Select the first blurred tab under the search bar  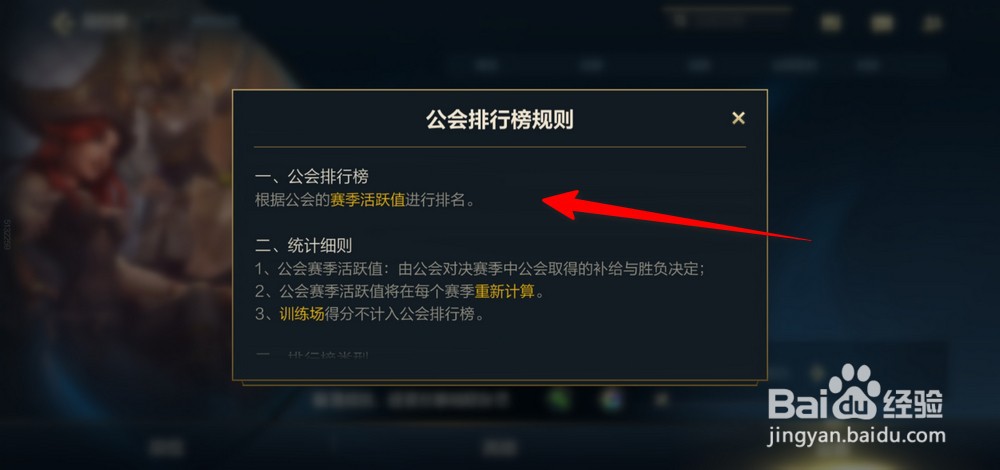tap(486, 64)
